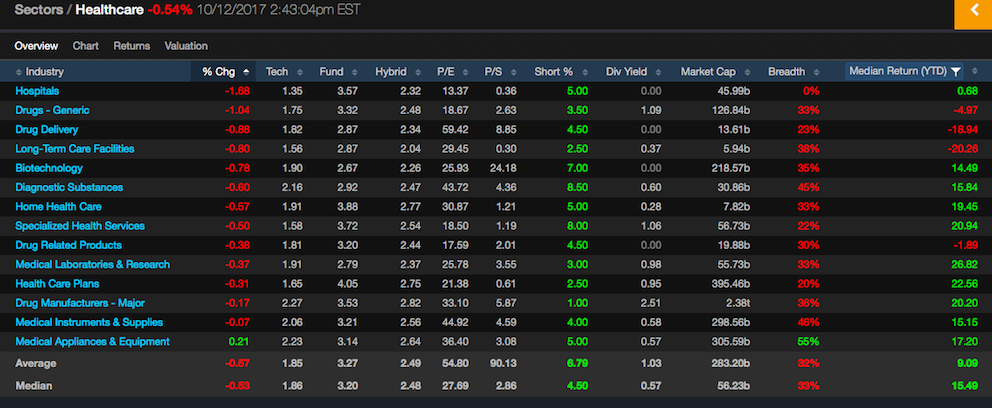Click Drug Delivery P/E value 59.42

click(455, 130)
